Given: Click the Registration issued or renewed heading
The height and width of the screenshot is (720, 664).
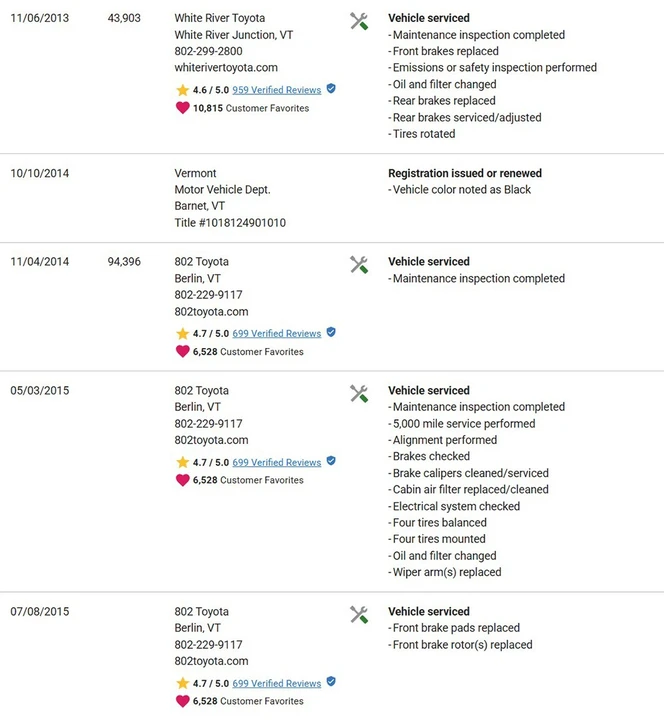Looking at the screenshot, I should point(465,173).
